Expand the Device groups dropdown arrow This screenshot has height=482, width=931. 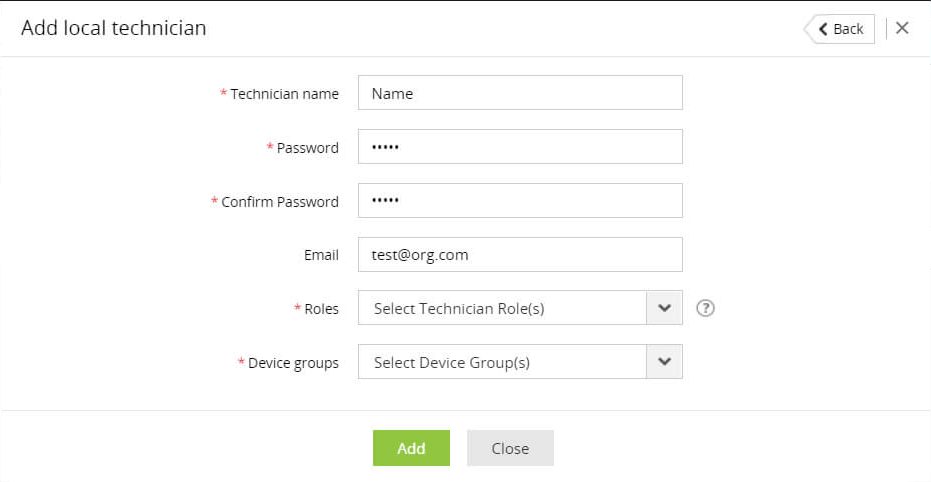pos(665,362)
